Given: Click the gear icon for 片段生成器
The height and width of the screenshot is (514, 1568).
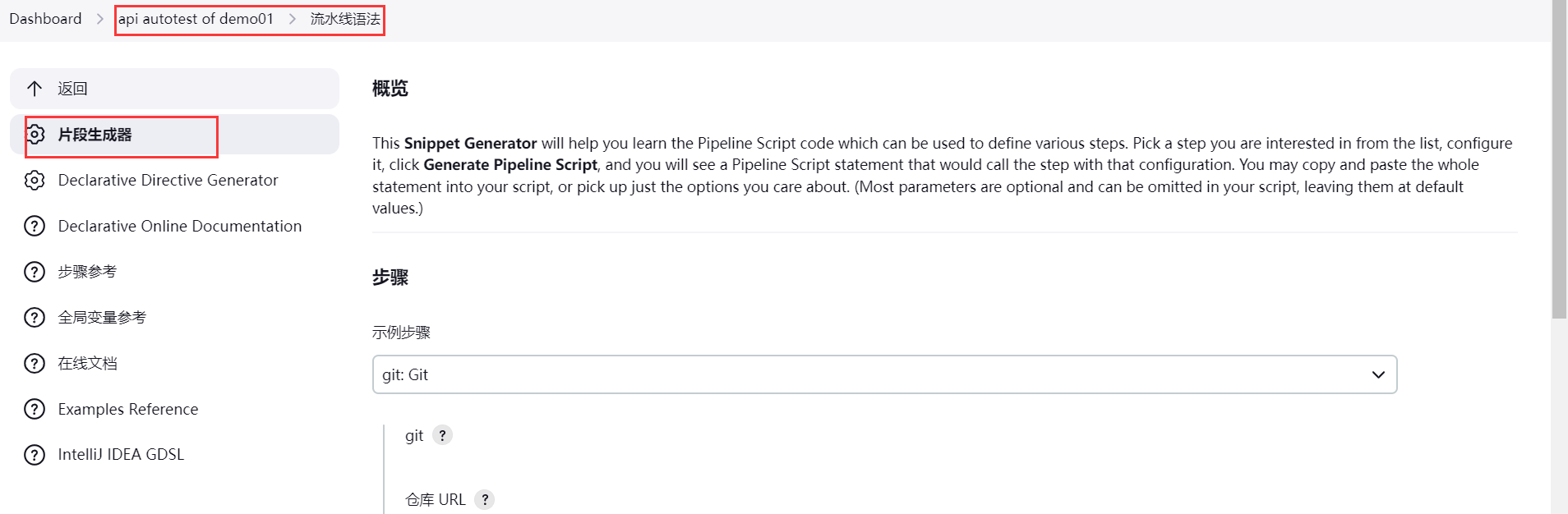Looking at the screenshot, I should pos(35,135).
